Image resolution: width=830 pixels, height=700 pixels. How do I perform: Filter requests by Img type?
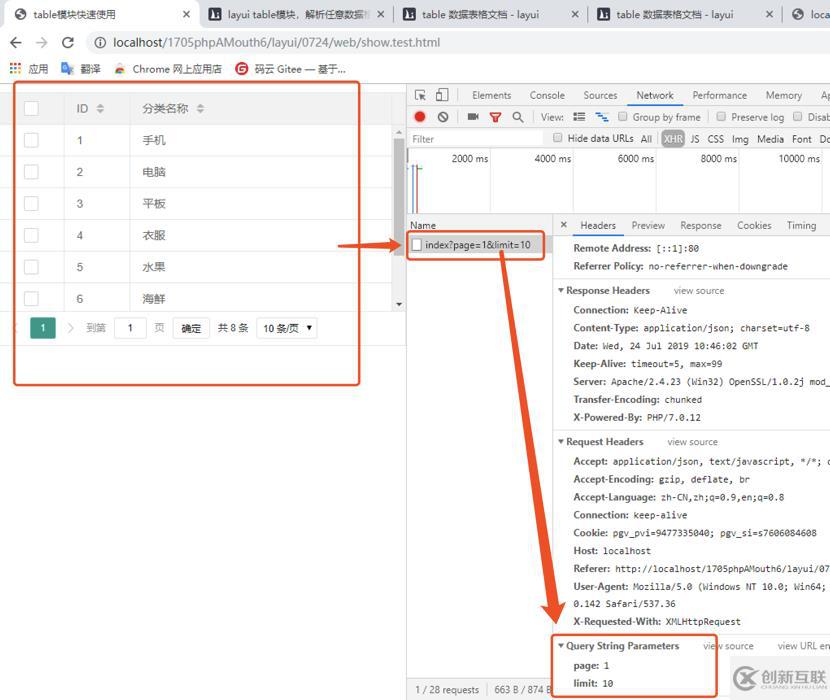pos(740,139)
